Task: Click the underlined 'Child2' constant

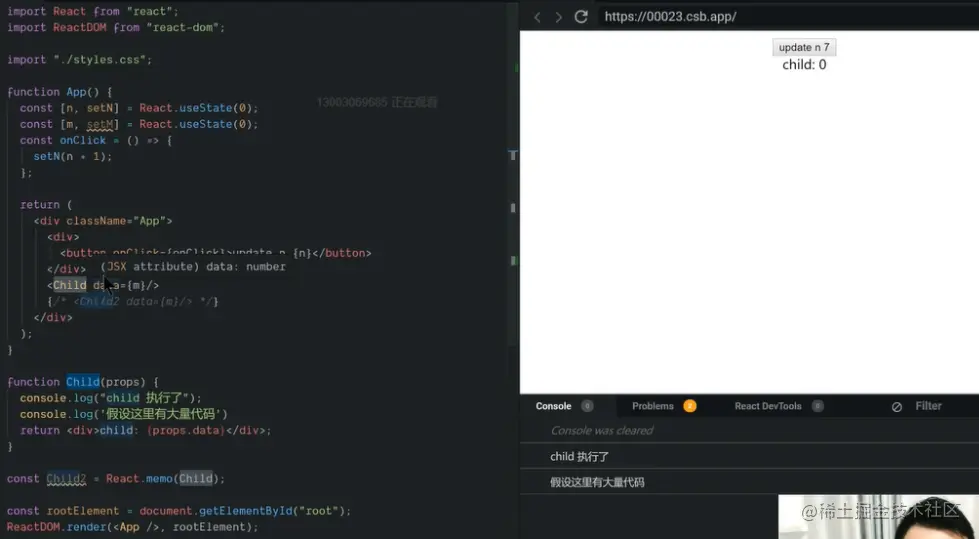Action: pyautogui.click(x=66, y=479)
